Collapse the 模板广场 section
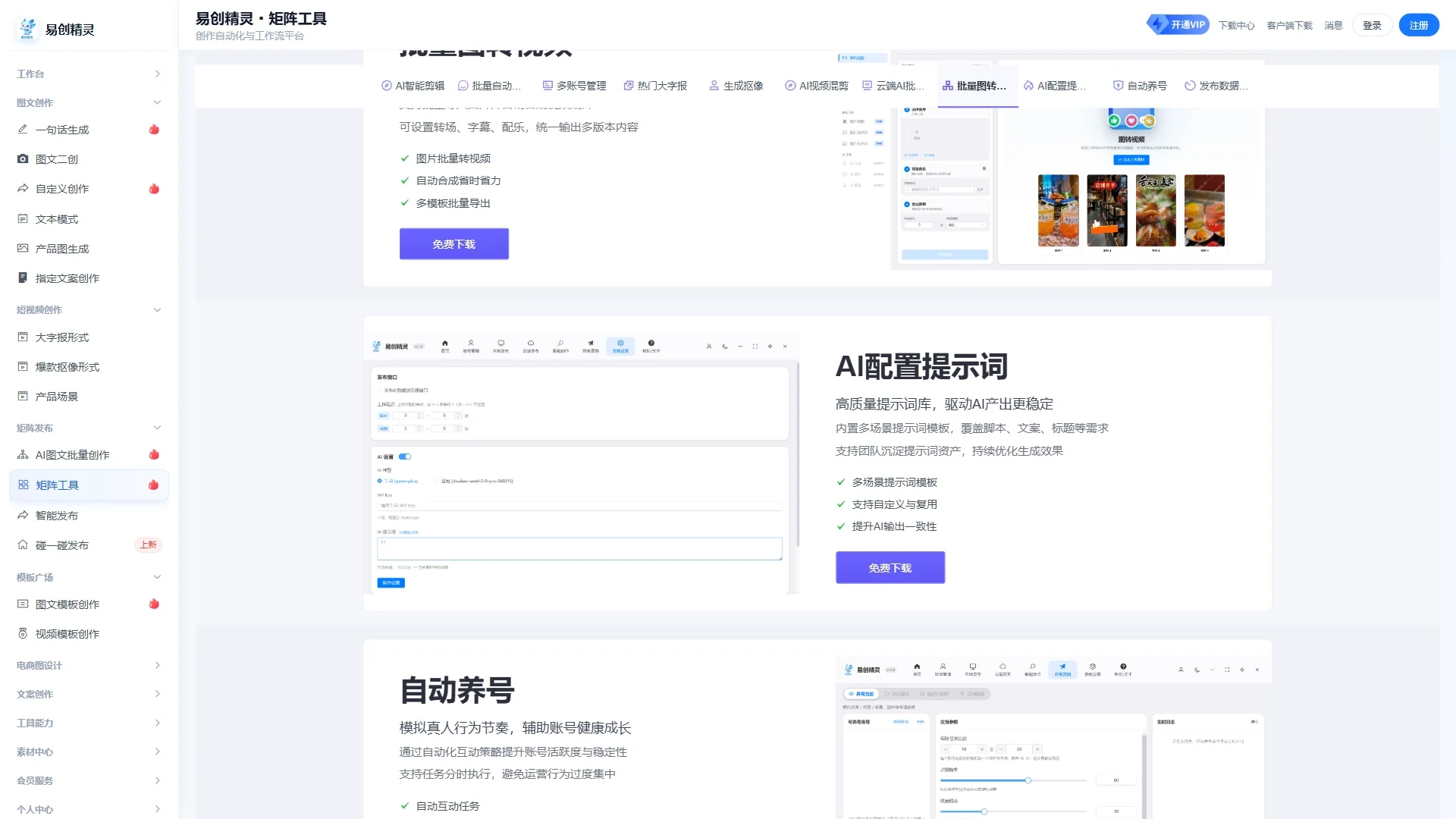 point(89,578)
